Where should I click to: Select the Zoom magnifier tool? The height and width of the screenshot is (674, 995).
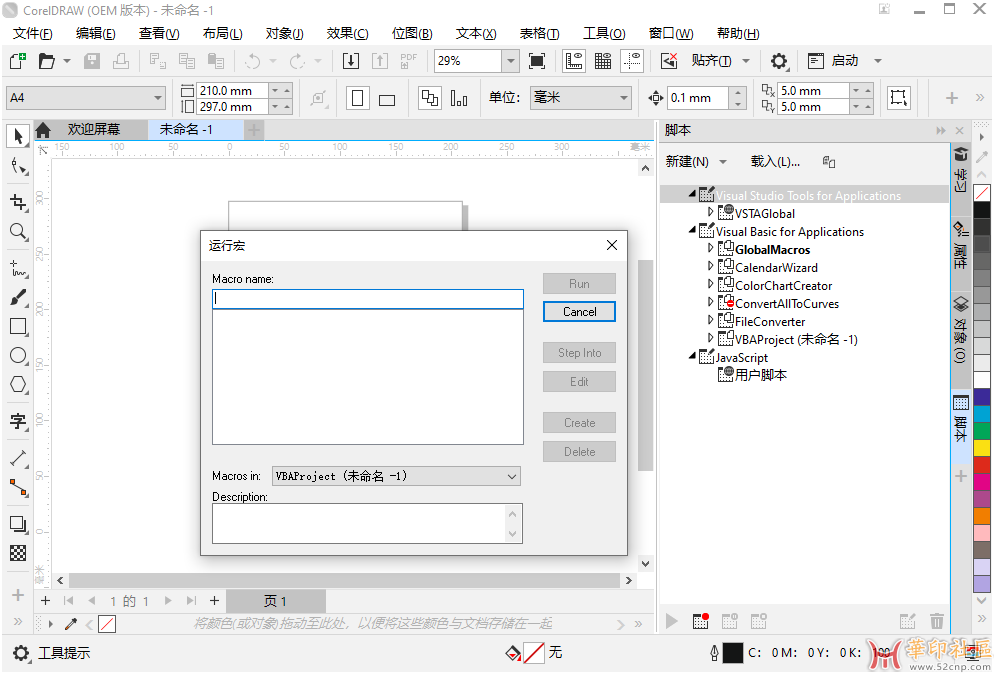coord(18,231)
